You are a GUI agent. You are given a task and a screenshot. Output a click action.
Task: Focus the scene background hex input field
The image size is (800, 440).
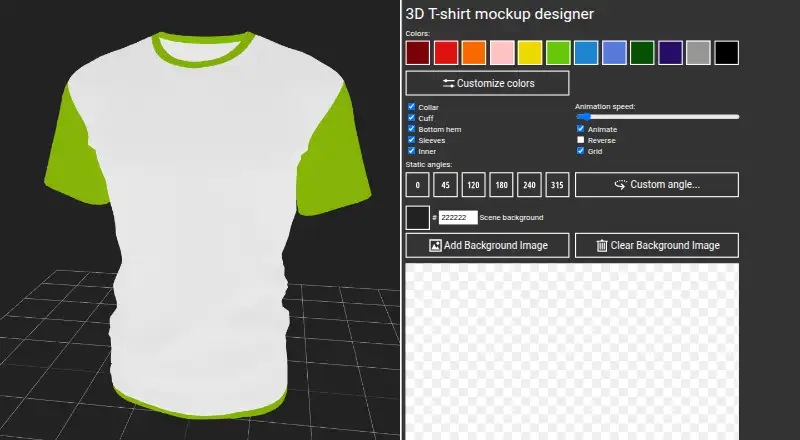[458, 217]
